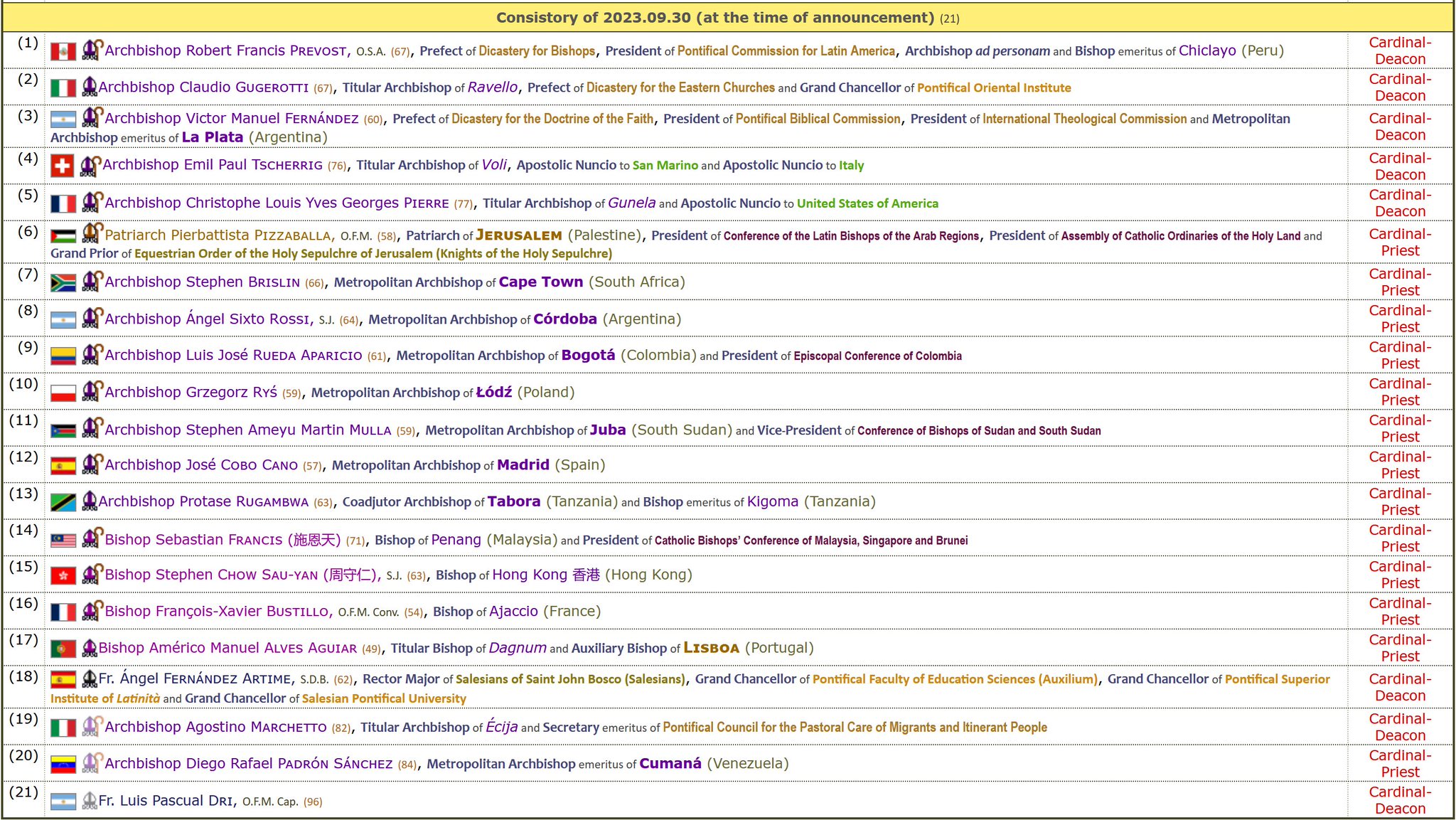
Task: Click the Venezuela flag beside Padrón Sánchez
Action: pos(63,765)
